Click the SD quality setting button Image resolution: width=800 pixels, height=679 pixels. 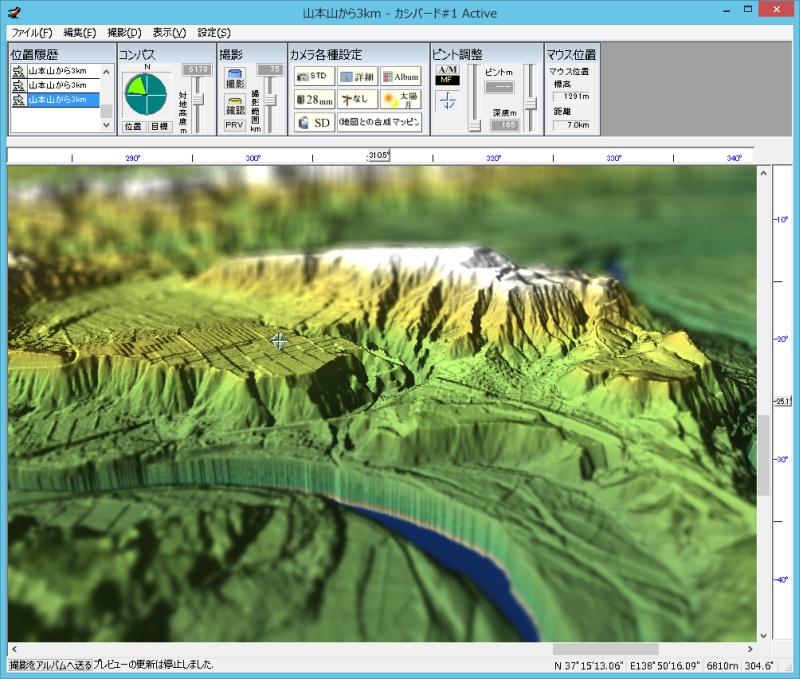[313, 123]
